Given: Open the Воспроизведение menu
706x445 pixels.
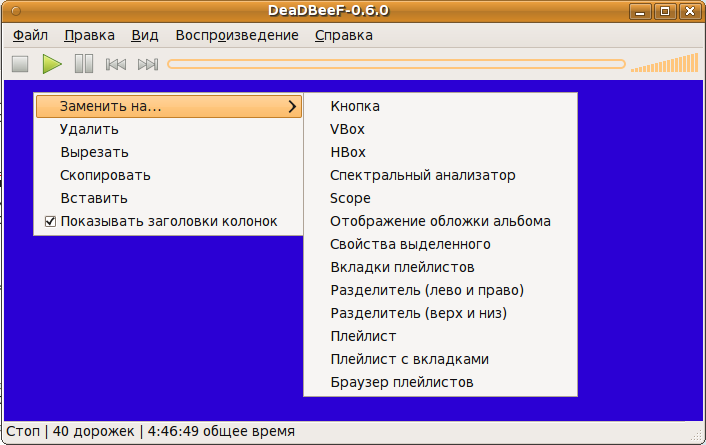Looking at the screenshot, I should [x=237, y=35].
